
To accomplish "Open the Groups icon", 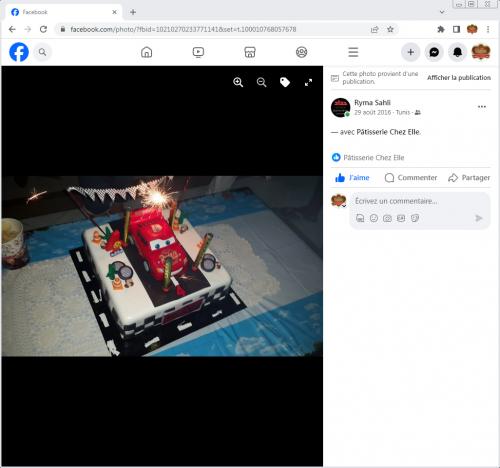I will tap(302, 52).
